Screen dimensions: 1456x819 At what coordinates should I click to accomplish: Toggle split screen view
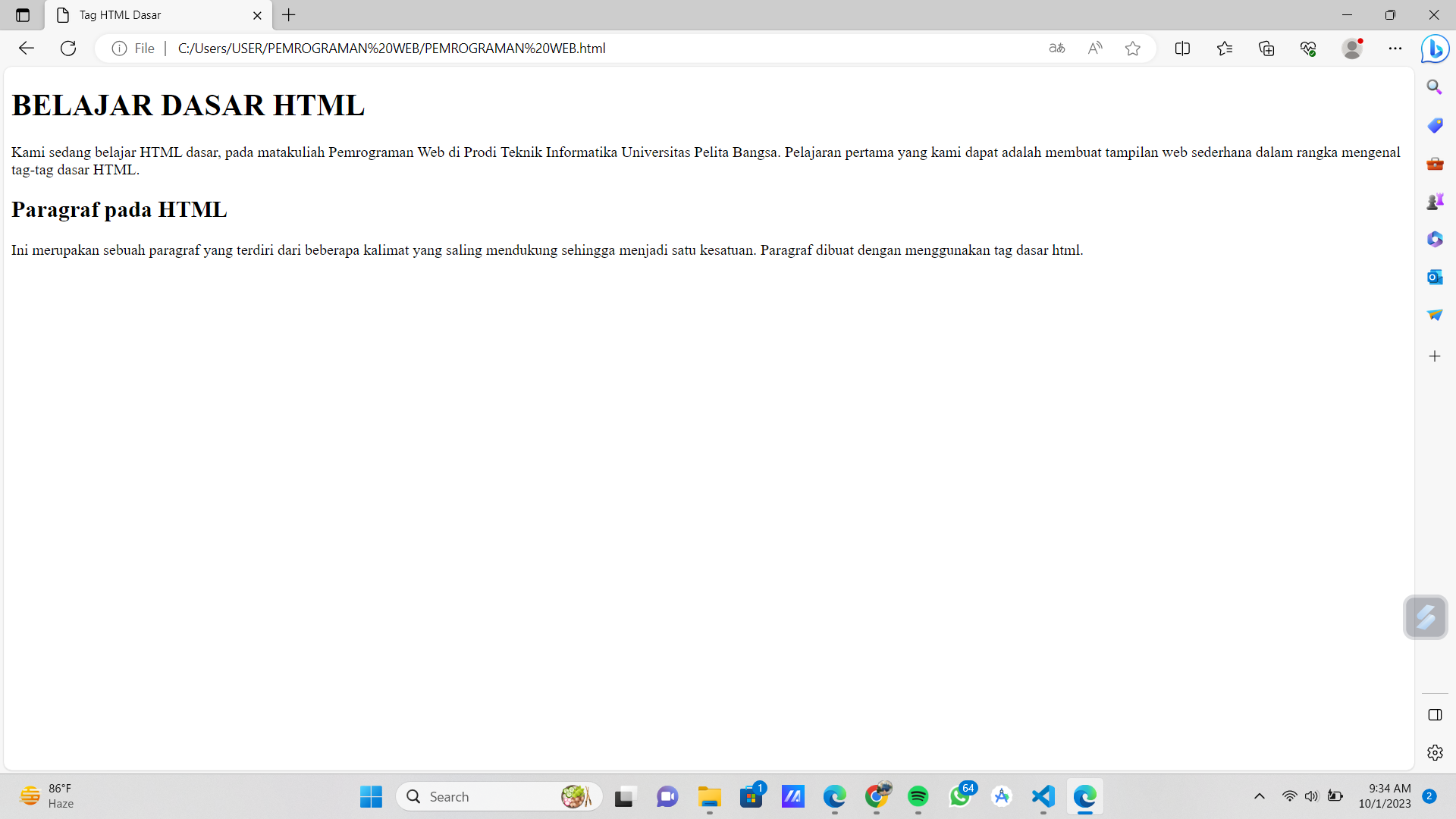click(x=1183, y=48)
